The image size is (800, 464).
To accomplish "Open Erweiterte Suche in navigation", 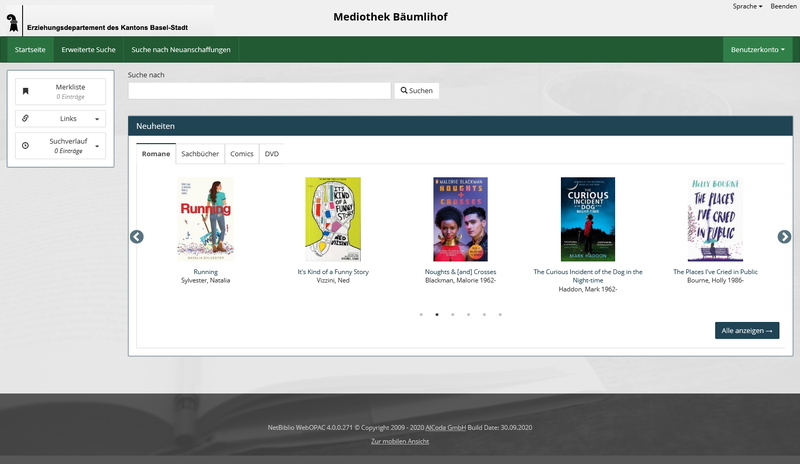I will click(88, 50).
